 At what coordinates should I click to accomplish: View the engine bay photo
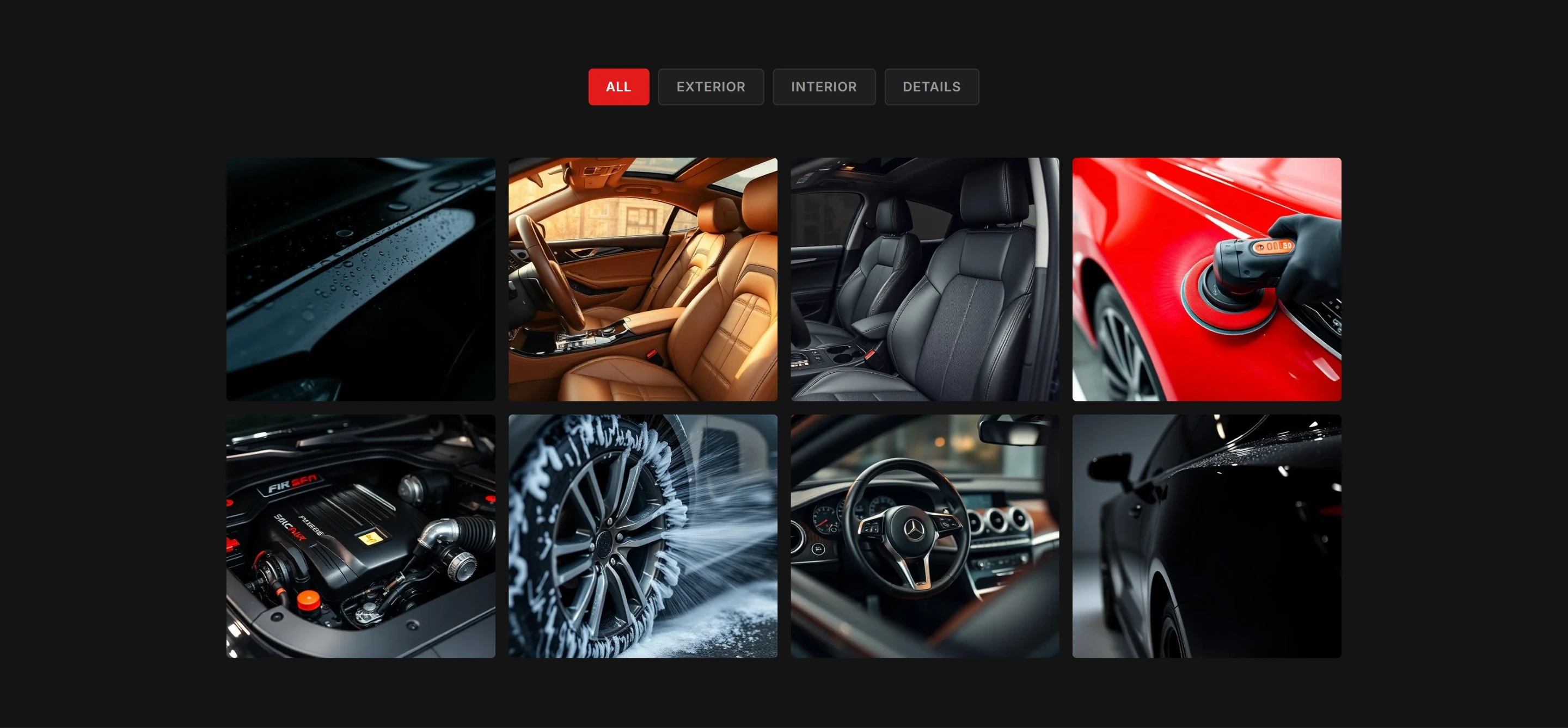click(360, 536)
